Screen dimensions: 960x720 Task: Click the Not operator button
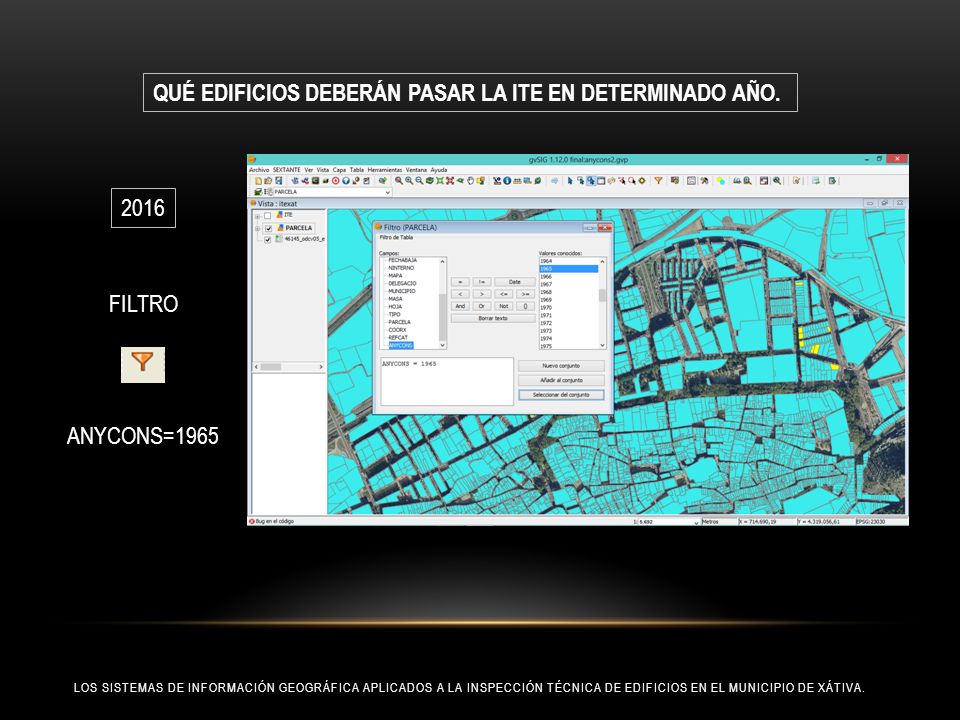[504, 306]
